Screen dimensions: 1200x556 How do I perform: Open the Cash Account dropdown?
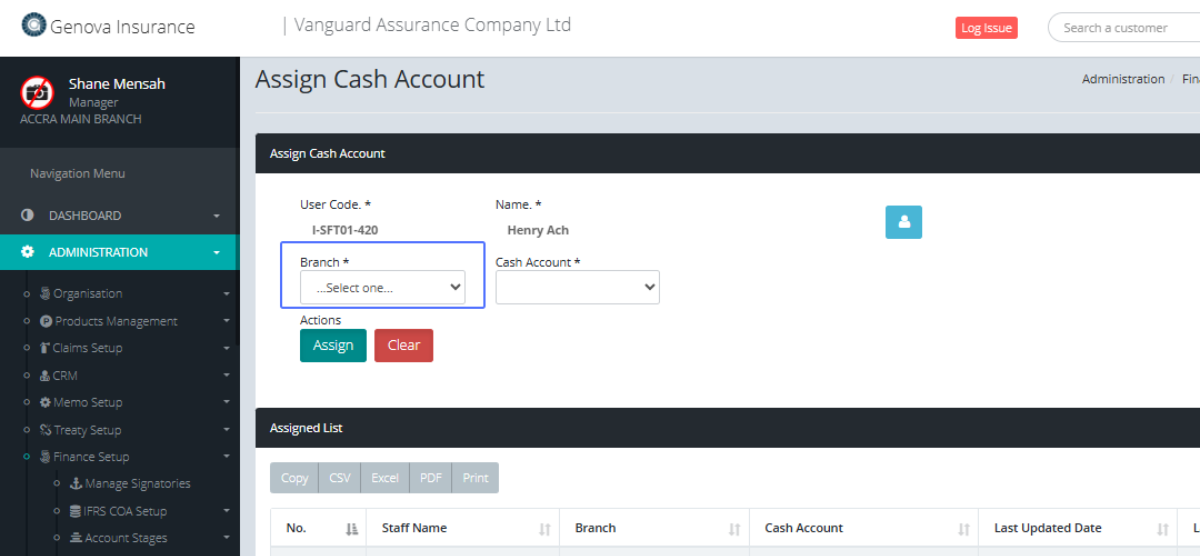coord(577,287)
